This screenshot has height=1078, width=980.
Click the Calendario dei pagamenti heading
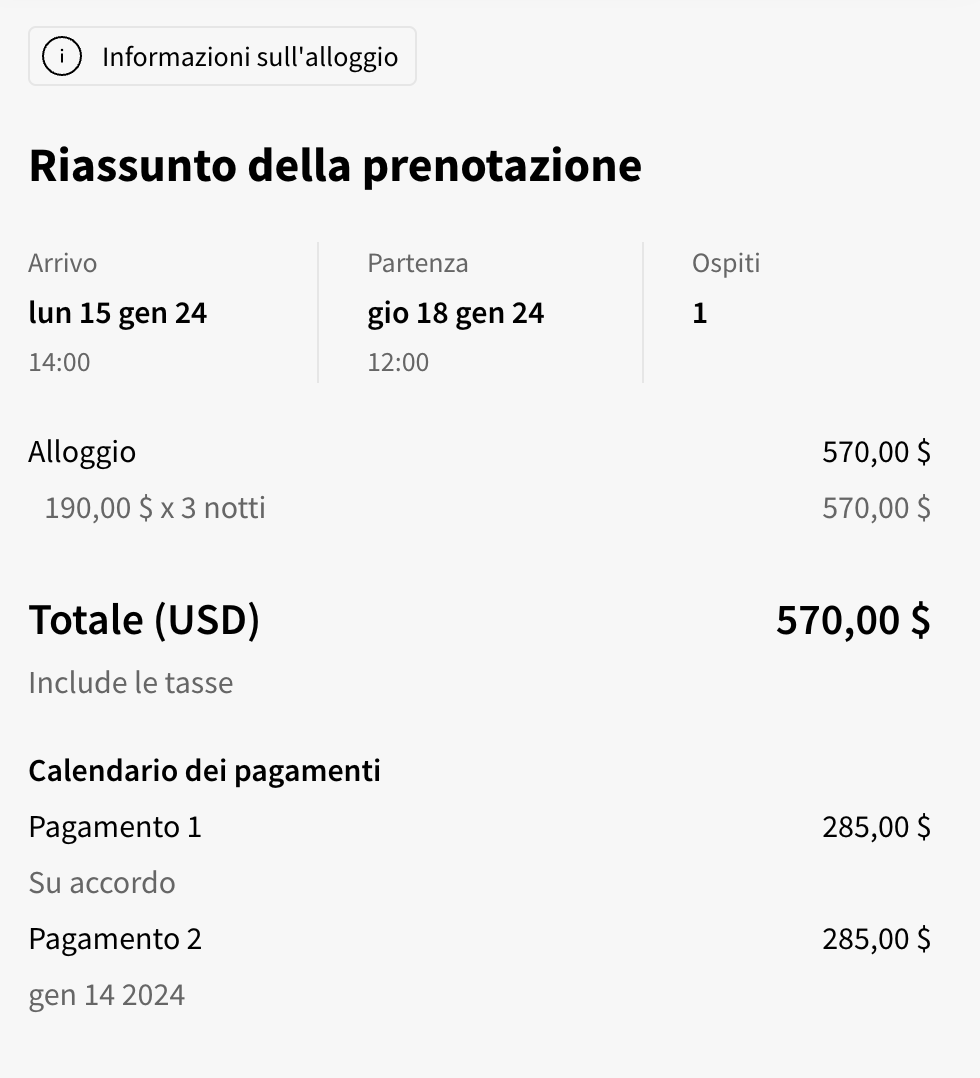(204, 771)
